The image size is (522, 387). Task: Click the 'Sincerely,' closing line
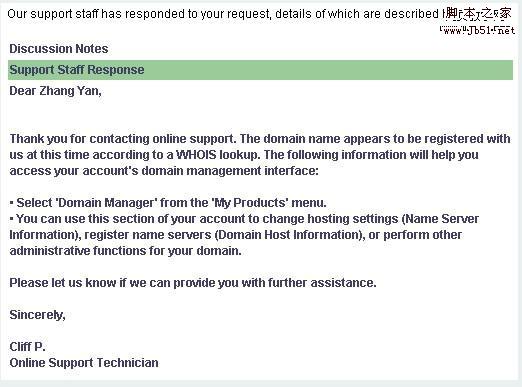coord(37,315)
